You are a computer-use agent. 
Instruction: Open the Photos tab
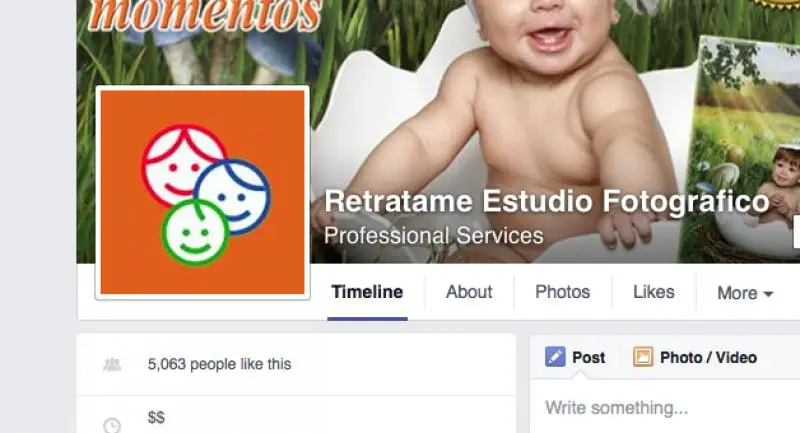[x=562, y=292]
